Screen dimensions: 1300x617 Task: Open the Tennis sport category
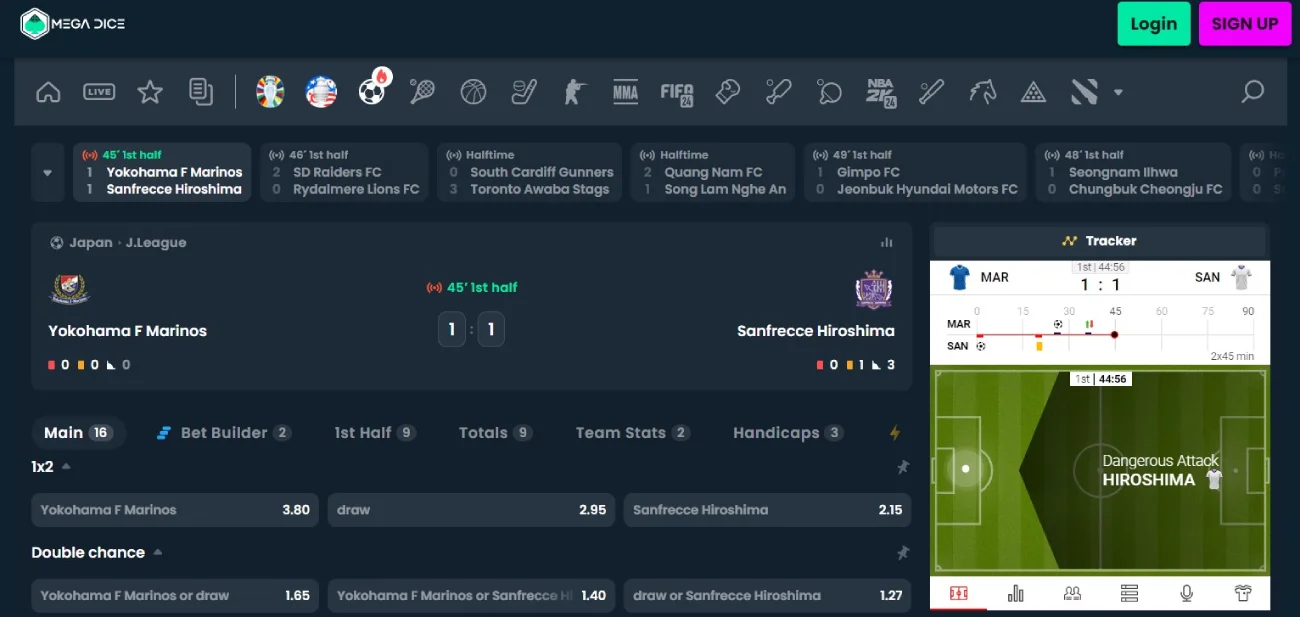421,91
